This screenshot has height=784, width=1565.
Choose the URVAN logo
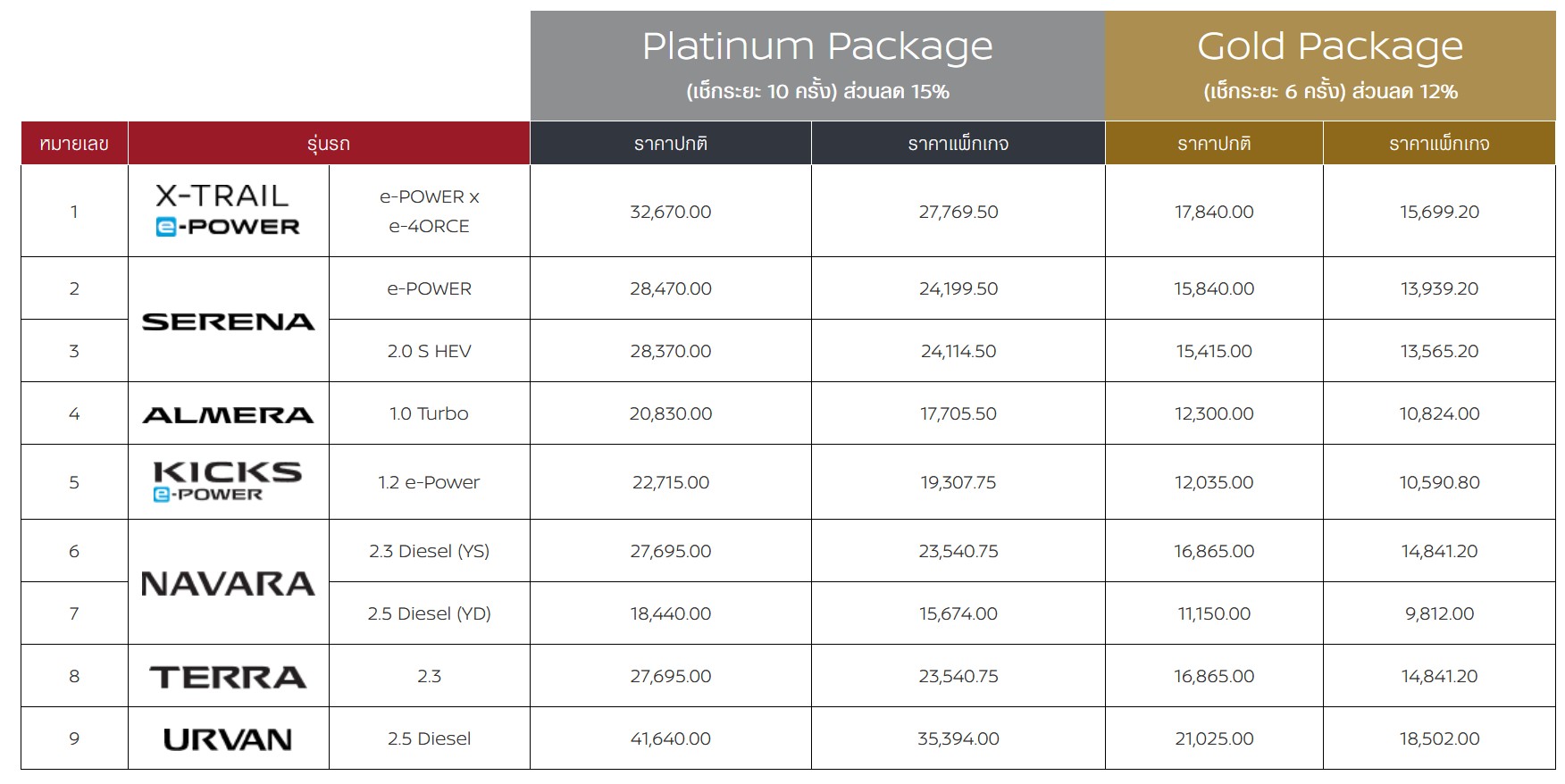tap(228, 739)
